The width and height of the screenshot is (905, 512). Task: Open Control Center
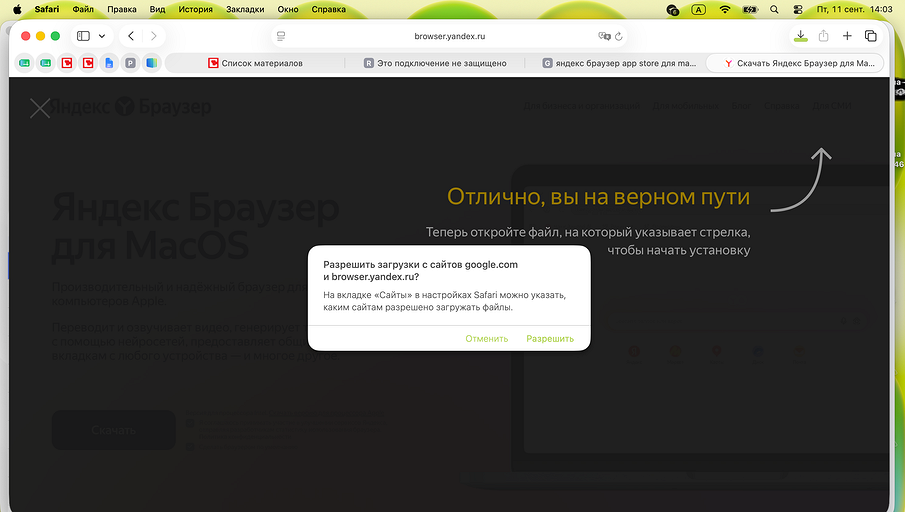click(798, 9)
